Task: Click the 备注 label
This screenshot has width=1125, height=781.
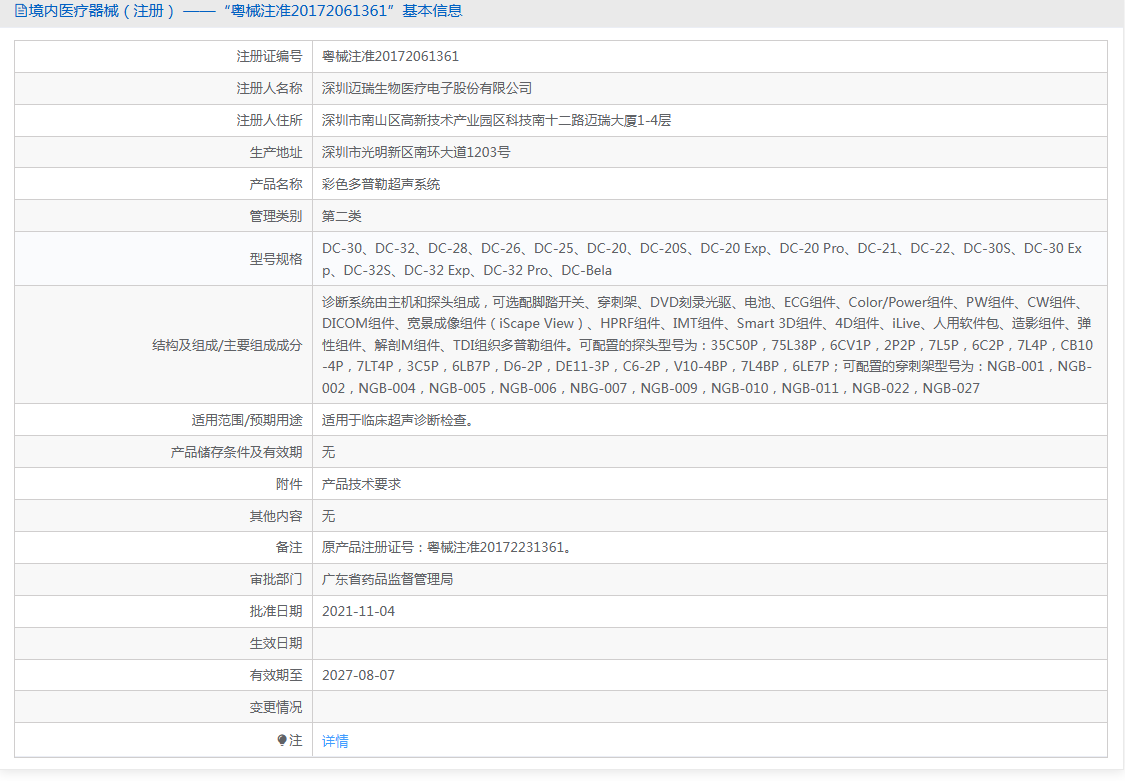Action: coord(289,547)
